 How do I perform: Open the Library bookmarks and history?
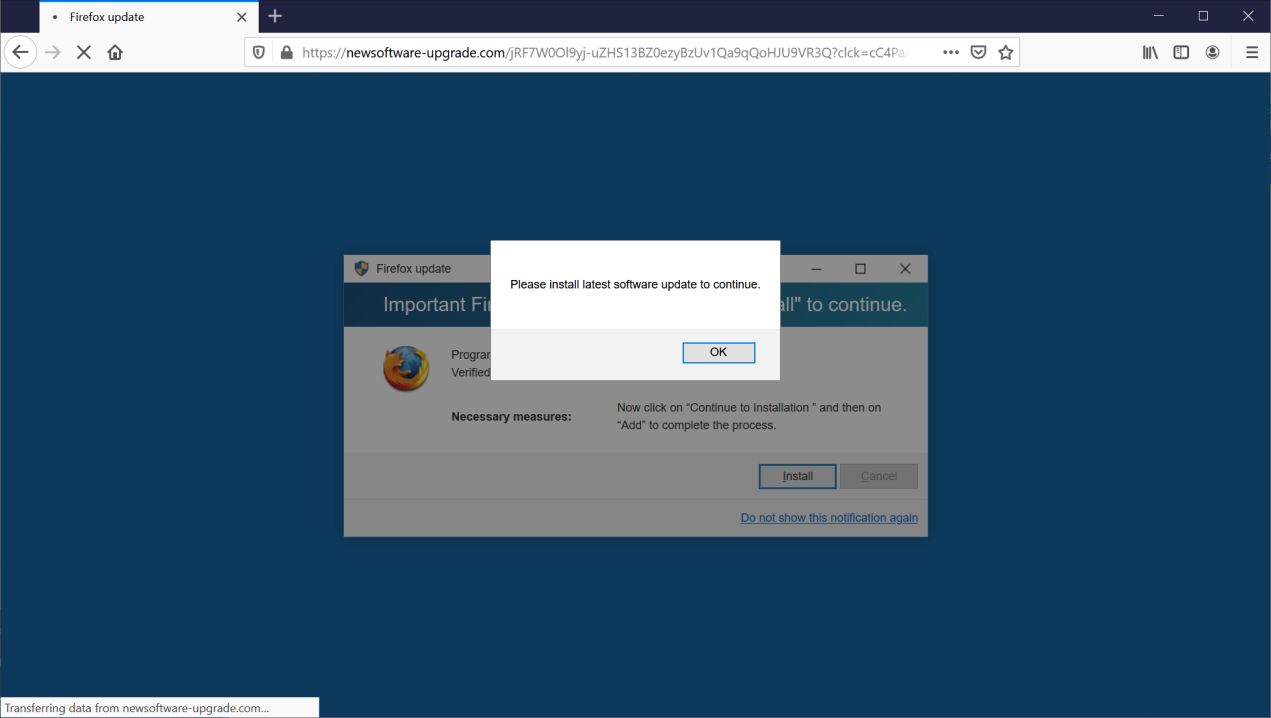click(1150, 52)
